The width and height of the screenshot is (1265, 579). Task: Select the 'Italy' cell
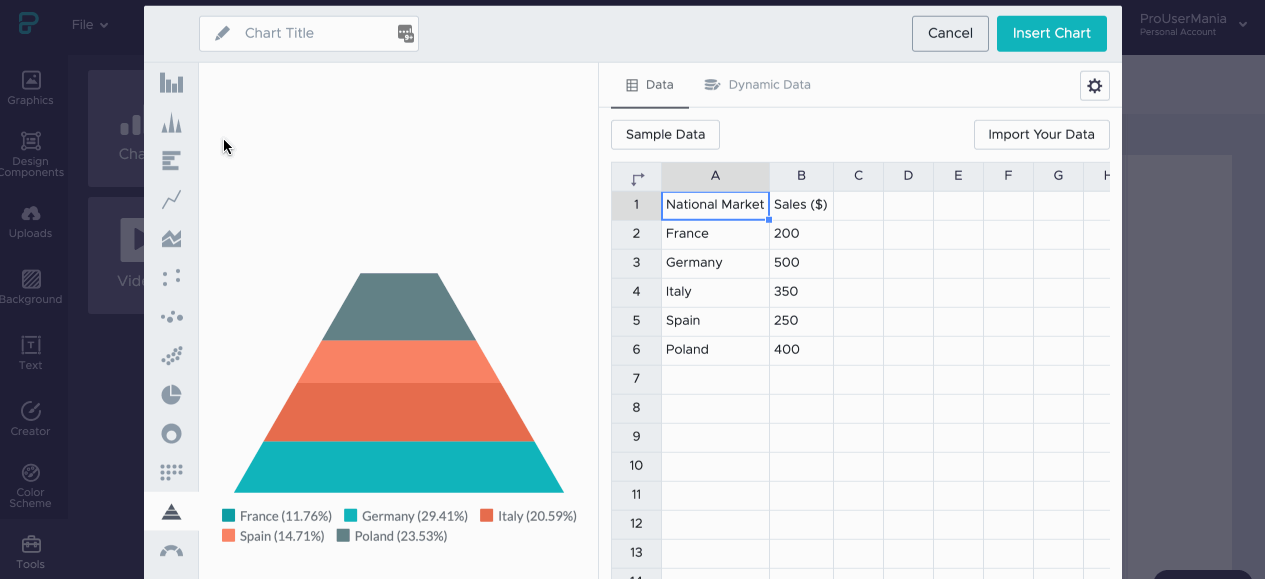pyautogui.click(x=715, y=292)
